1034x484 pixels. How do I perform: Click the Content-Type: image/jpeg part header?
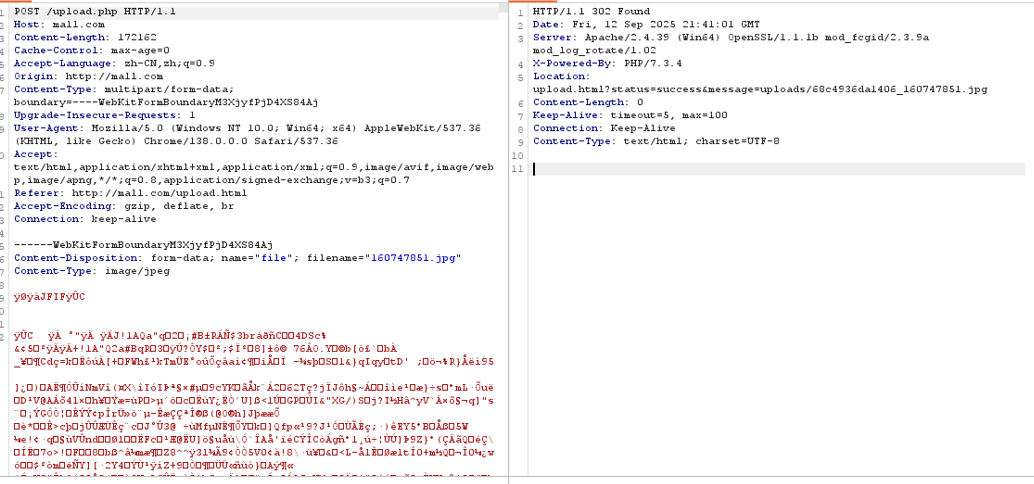(x=92, y=271)
